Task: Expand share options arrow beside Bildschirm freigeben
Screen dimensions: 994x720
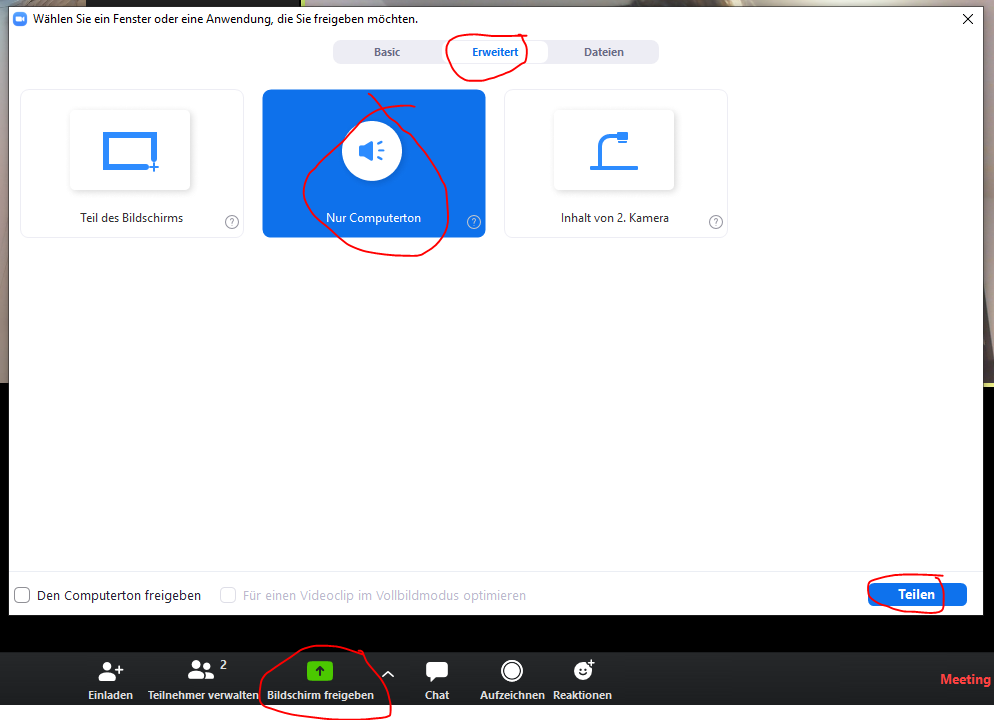Action: pyautogui.click(x=388, y=674)
